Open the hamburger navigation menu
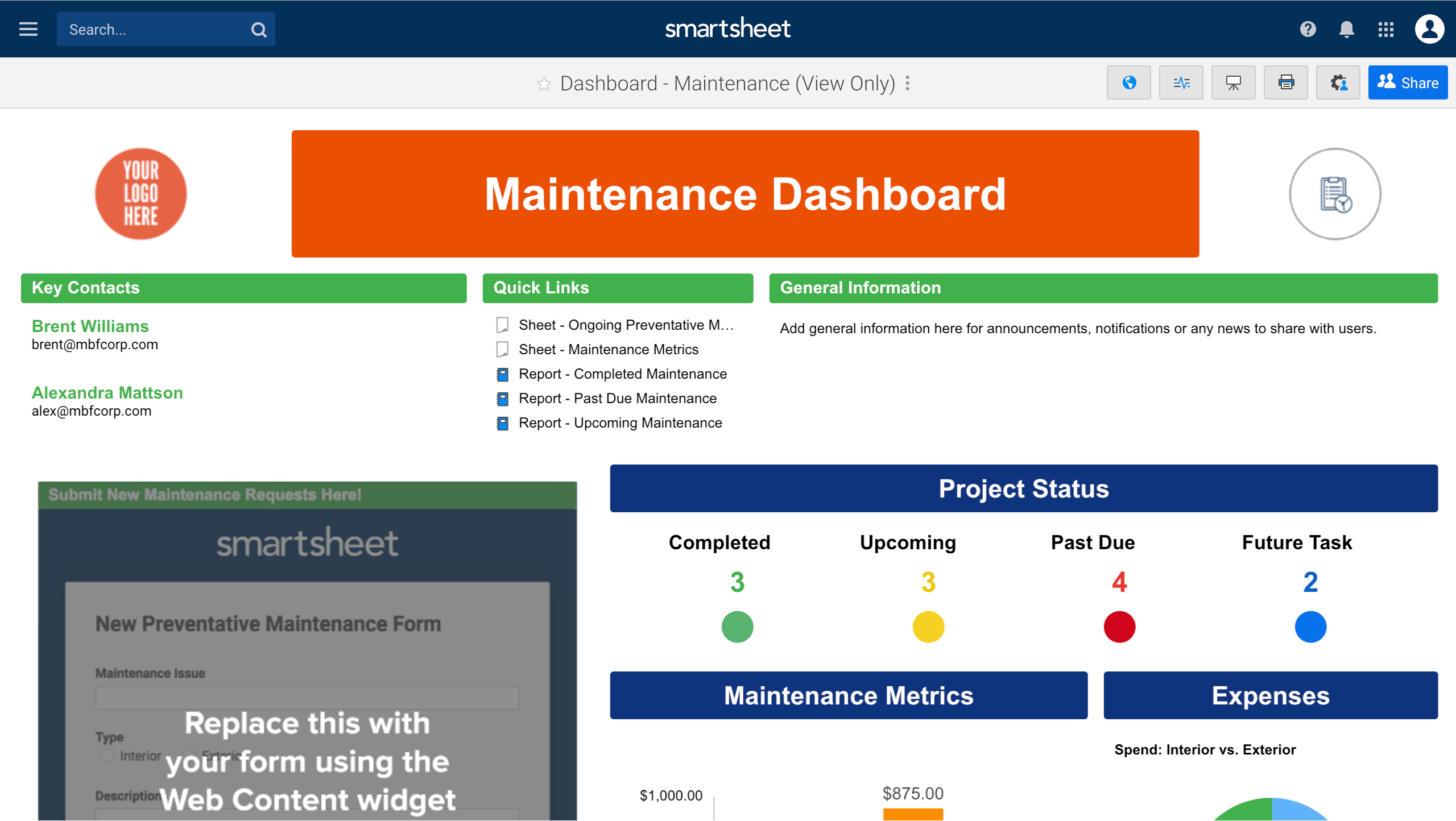The width and height of the screenshot is (1456, 821). point(28,29)
